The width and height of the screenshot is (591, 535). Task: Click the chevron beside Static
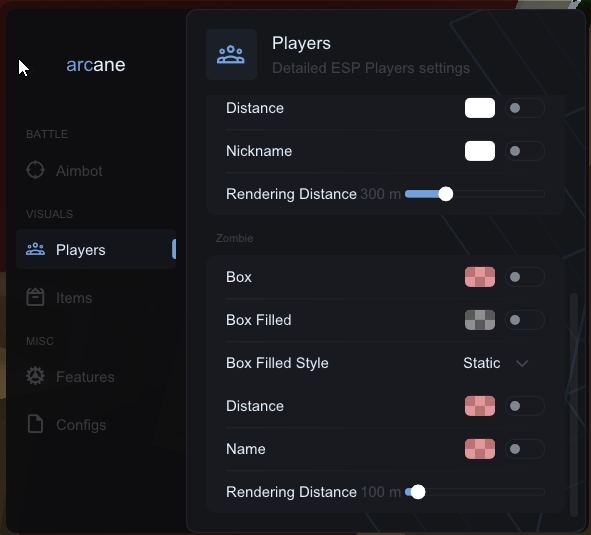click(x=522, y=363)
